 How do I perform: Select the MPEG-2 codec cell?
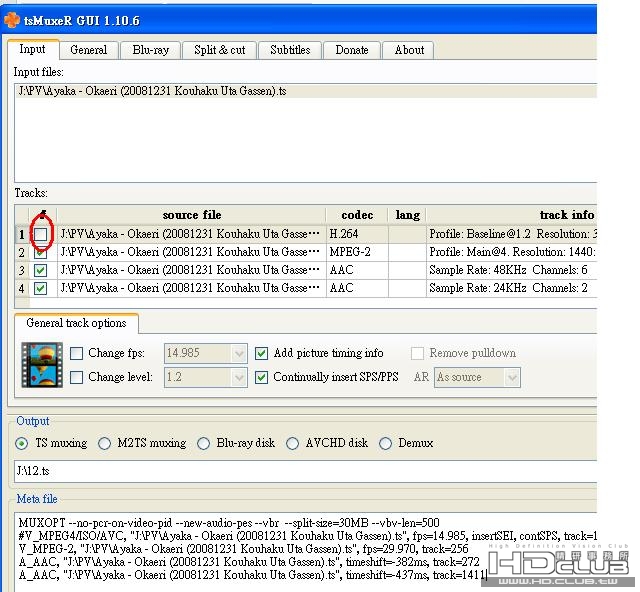click(x=357, y=252)
